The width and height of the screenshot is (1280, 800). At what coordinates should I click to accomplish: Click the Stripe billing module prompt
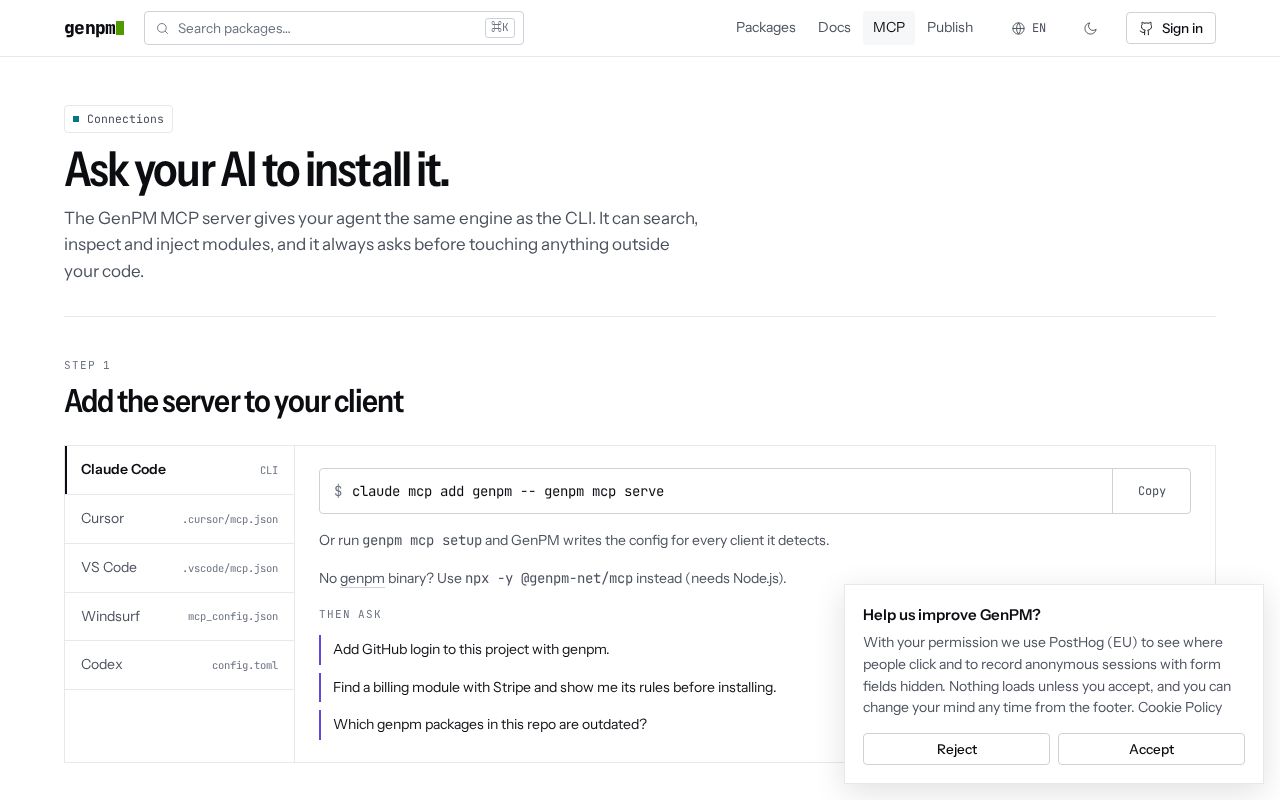tap(554, 688)
